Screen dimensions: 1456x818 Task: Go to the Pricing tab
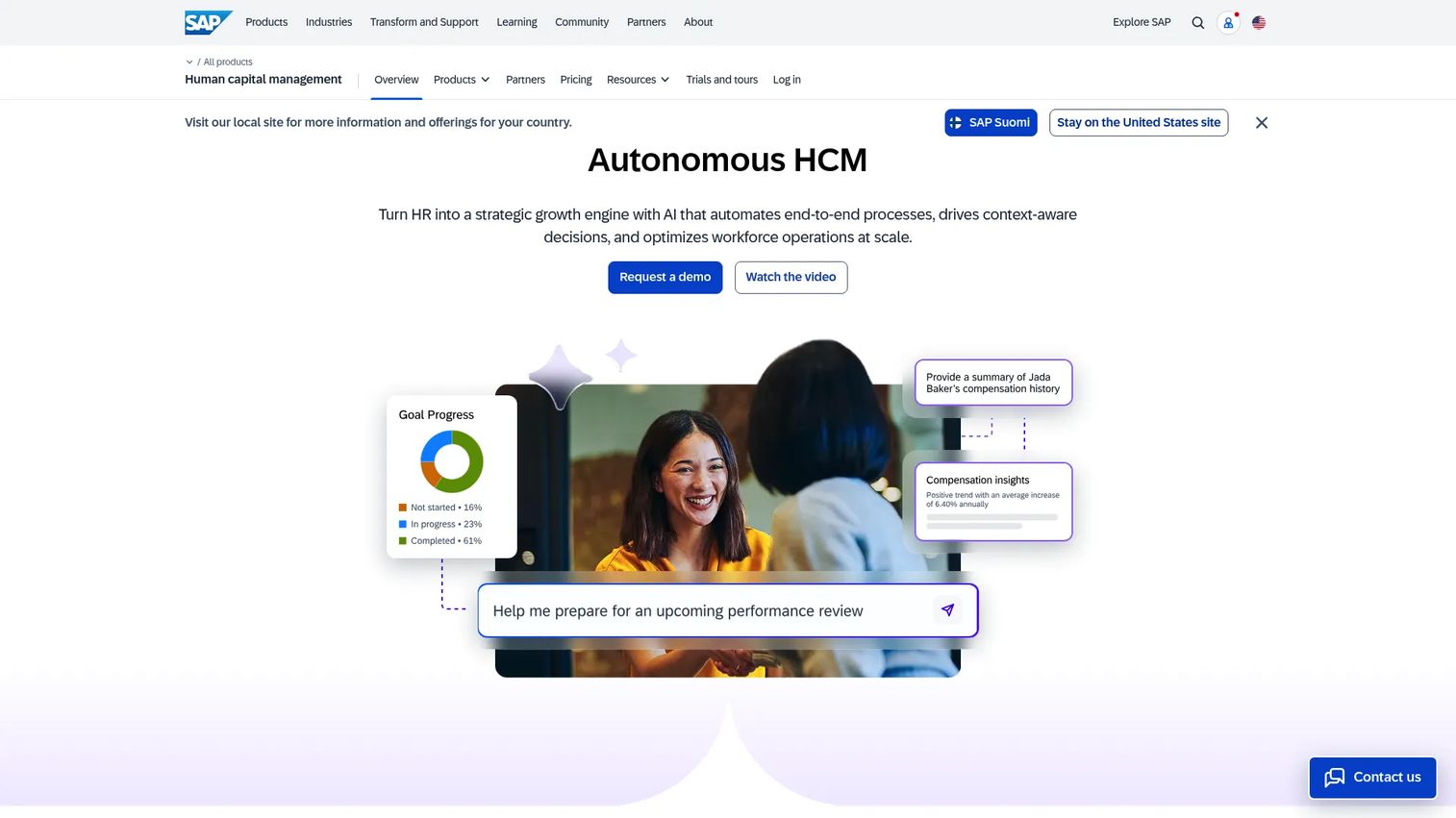576,80
